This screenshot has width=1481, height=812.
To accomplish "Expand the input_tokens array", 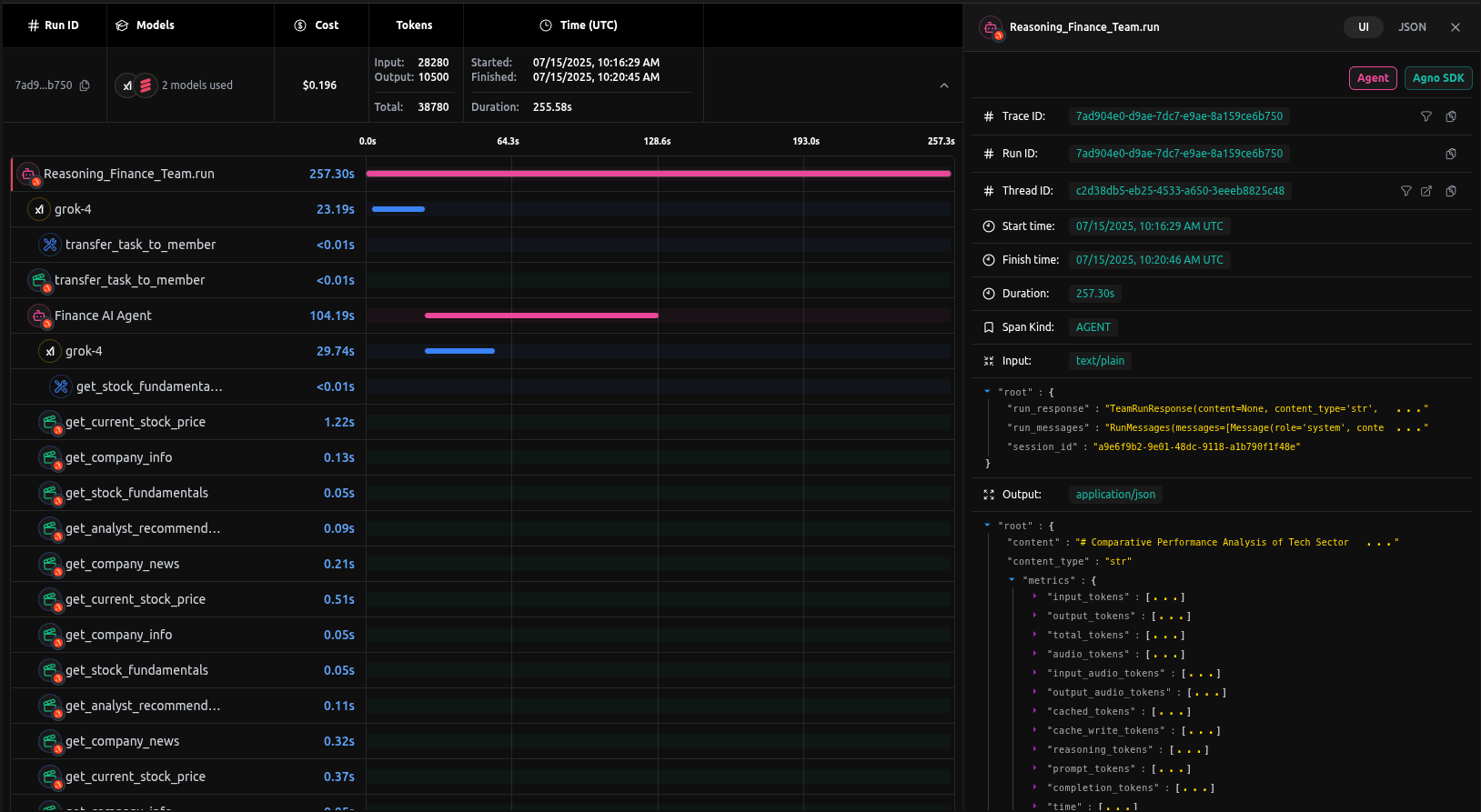I will [1035, 597].
